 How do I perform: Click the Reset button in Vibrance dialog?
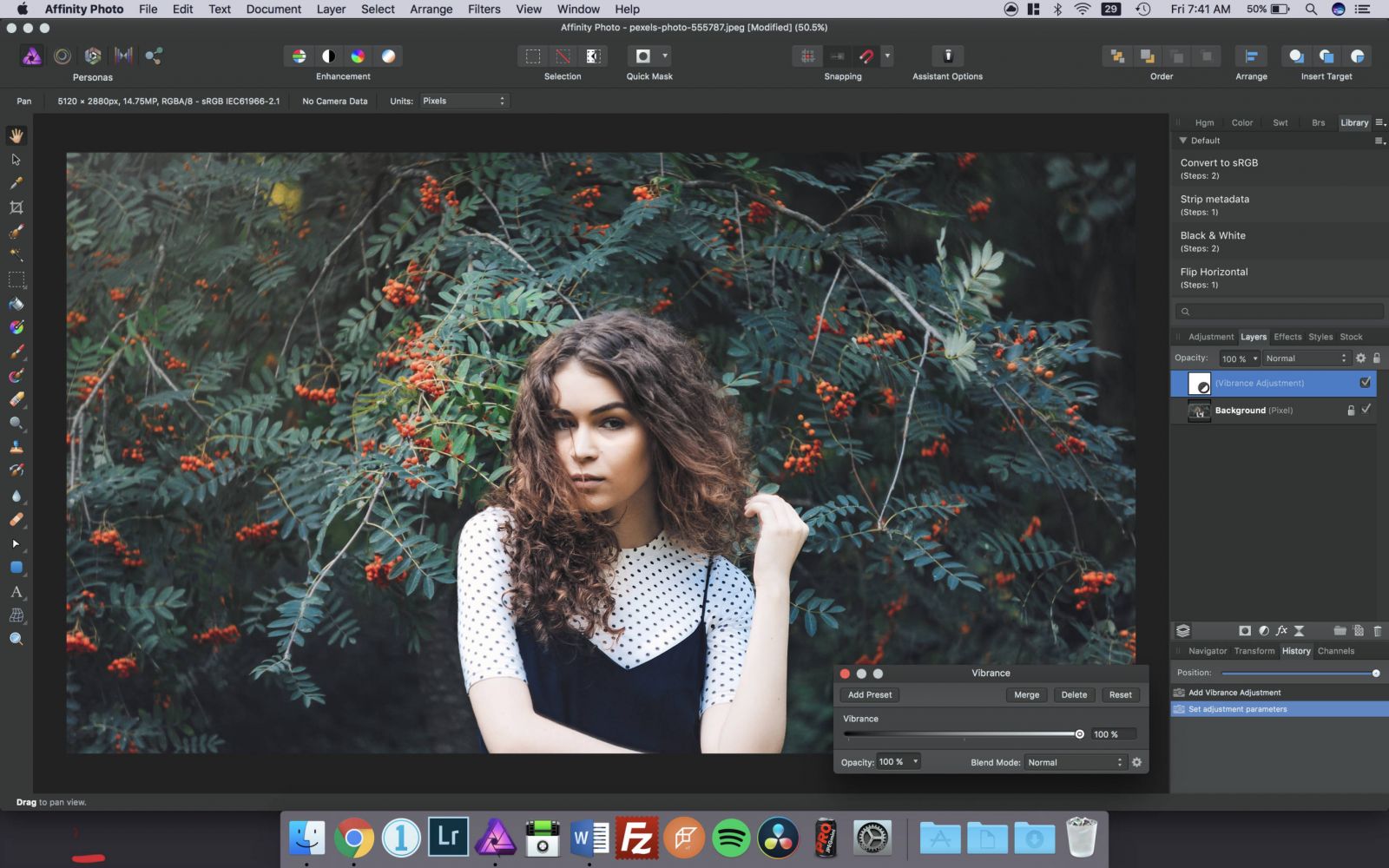[x=1120, y=694]
